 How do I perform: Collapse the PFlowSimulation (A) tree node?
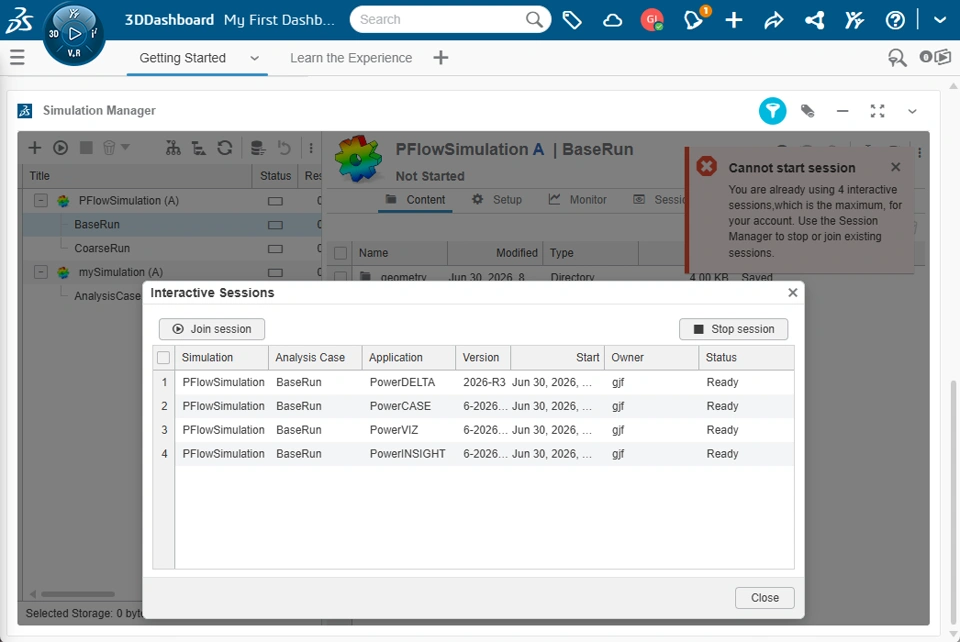(x=40, y=200)
